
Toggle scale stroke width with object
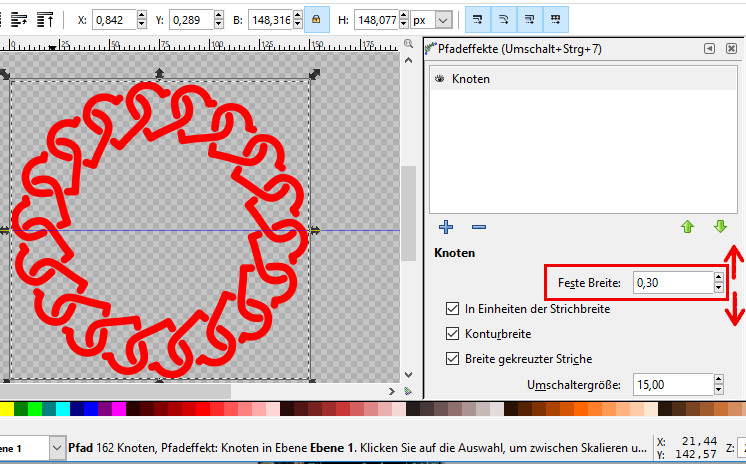point(477,20)
